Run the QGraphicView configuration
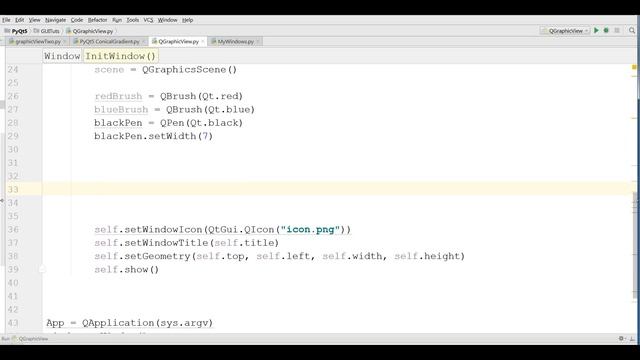The height and width of the screenshot is (360, 640). click(596, 31)
